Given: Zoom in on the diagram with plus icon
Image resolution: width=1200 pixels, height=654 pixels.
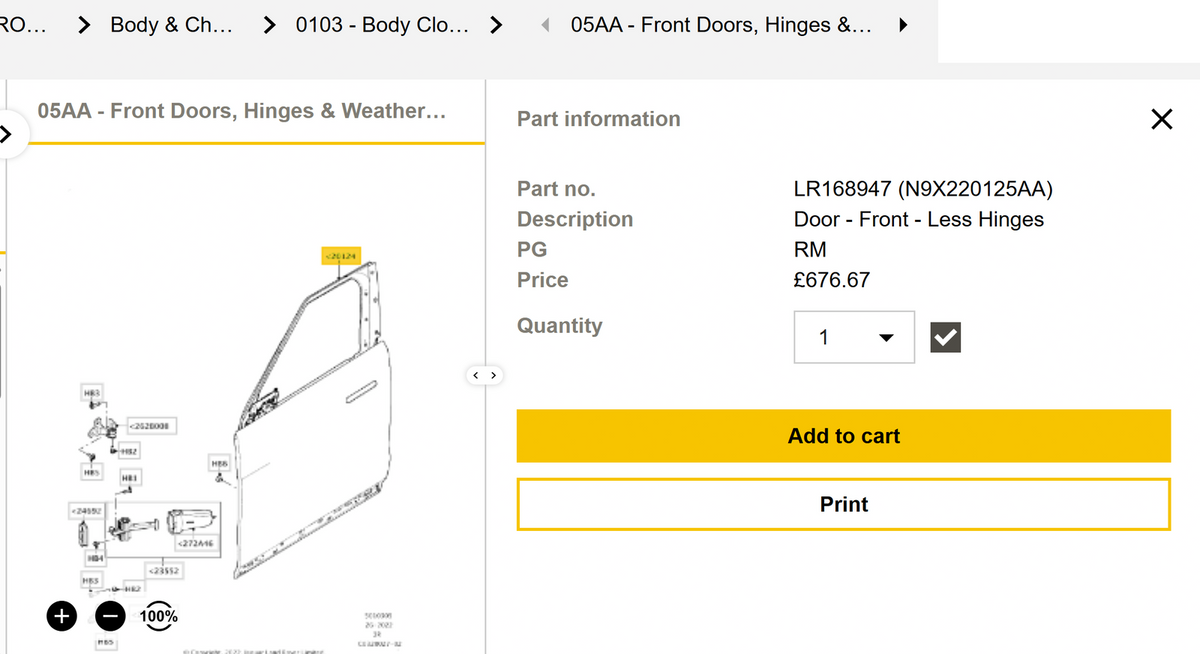Looking at the screenshot, I should (62, 616).
